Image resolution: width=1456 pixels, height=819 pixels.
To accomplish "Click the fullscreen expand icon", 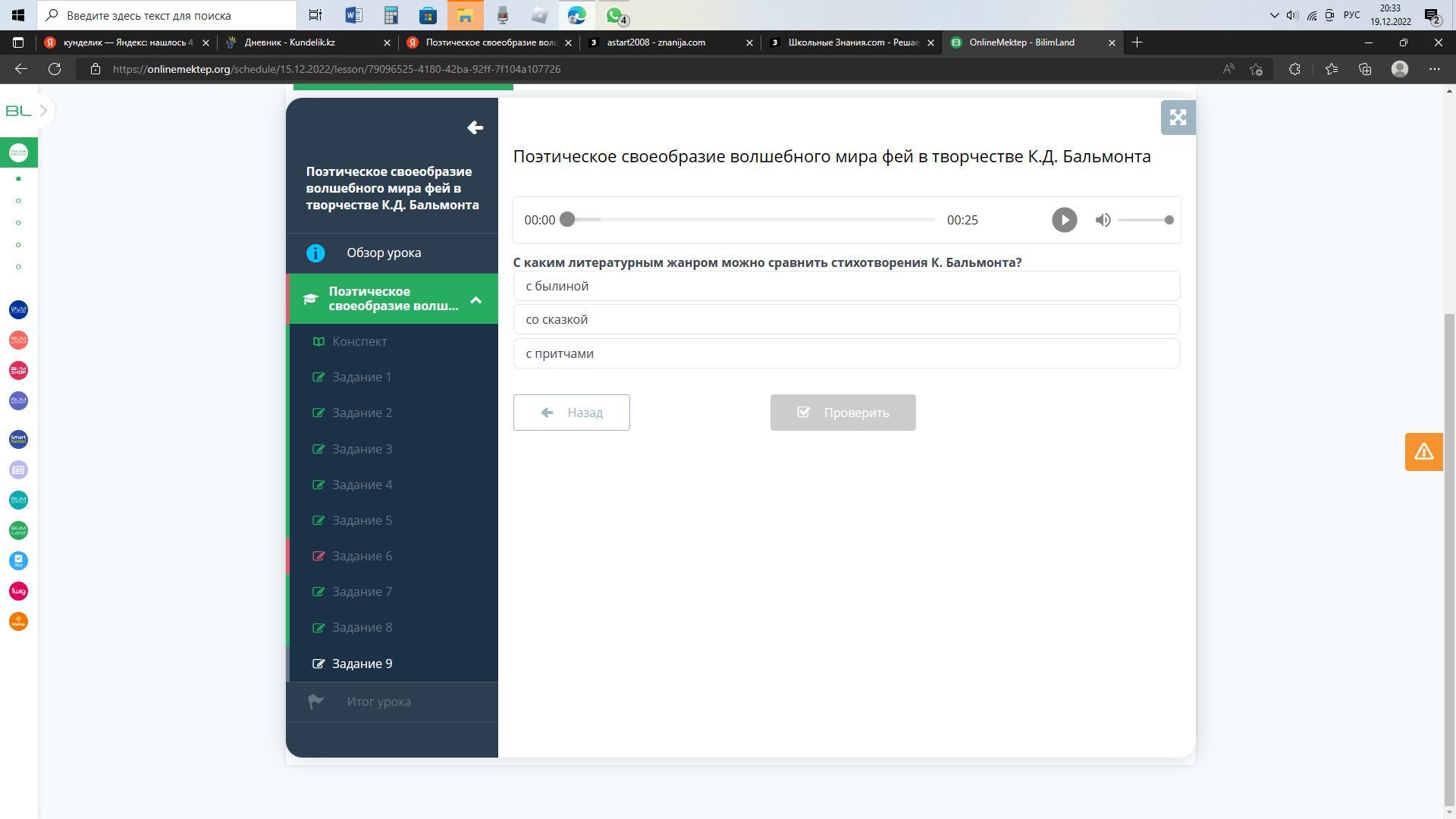I will 1178,118.
